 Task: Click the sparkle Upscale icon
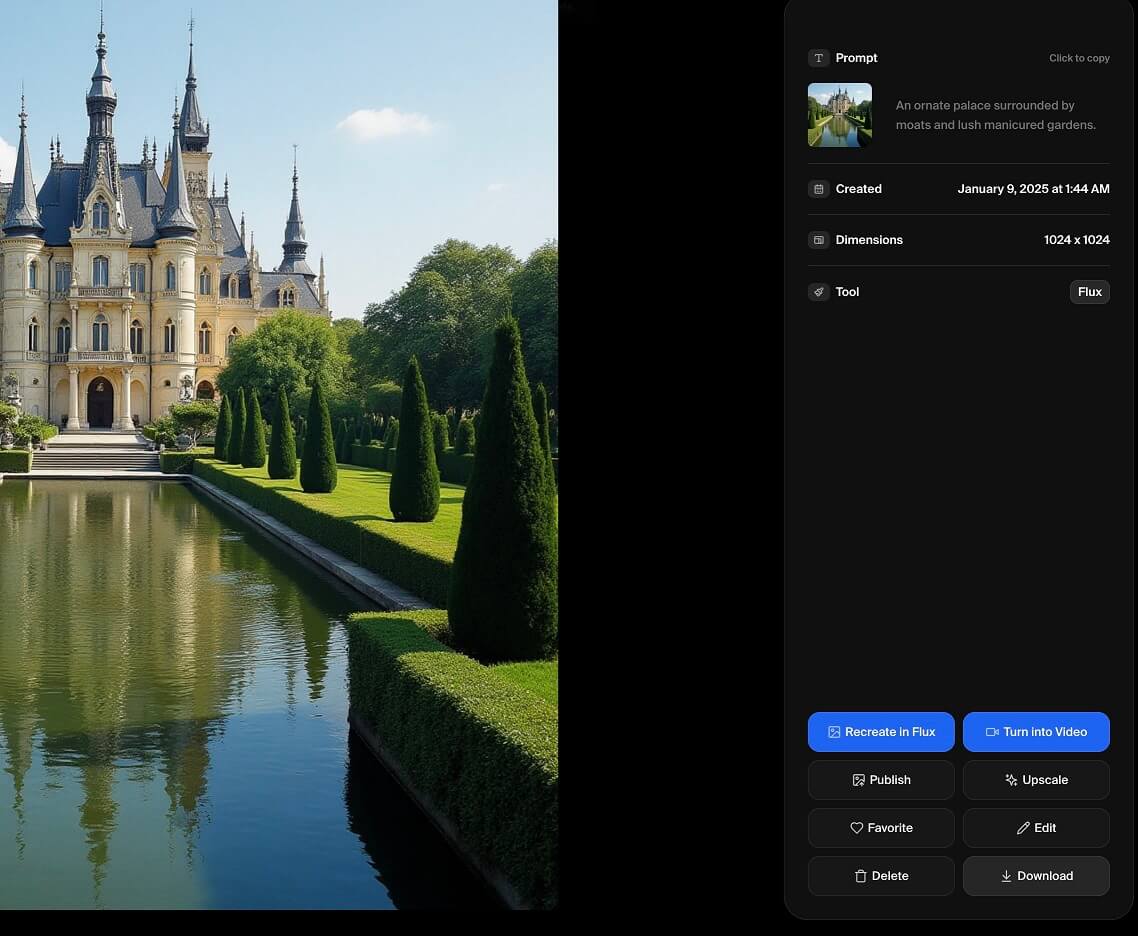coord(1011,780)
